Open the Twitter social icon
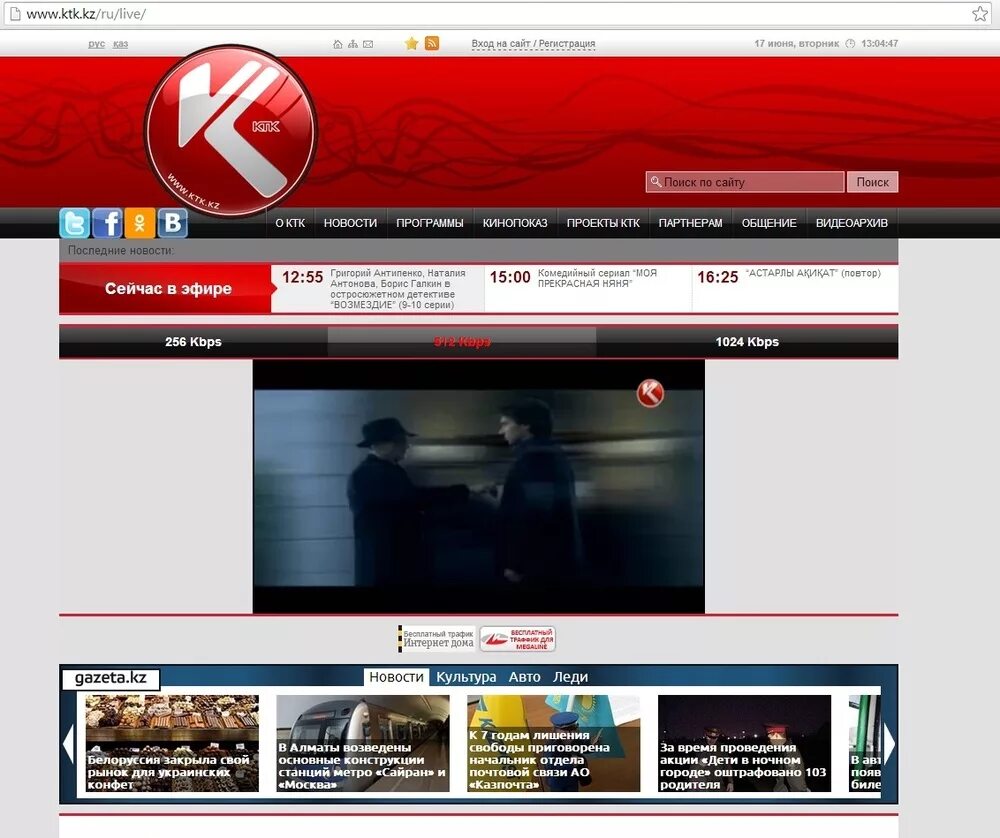Screen dimensions: 1000x838 75,223
